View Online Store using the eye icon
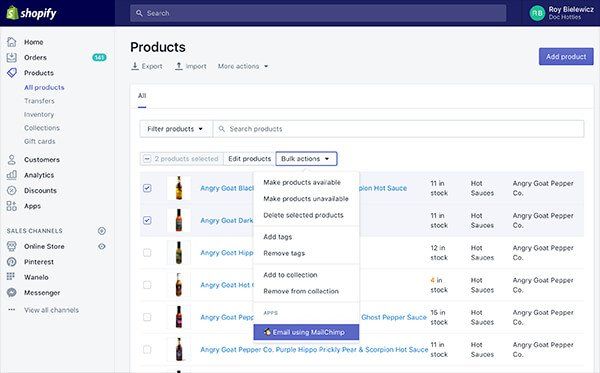This screenshot has width=600, height=373. tap(102, 246)
